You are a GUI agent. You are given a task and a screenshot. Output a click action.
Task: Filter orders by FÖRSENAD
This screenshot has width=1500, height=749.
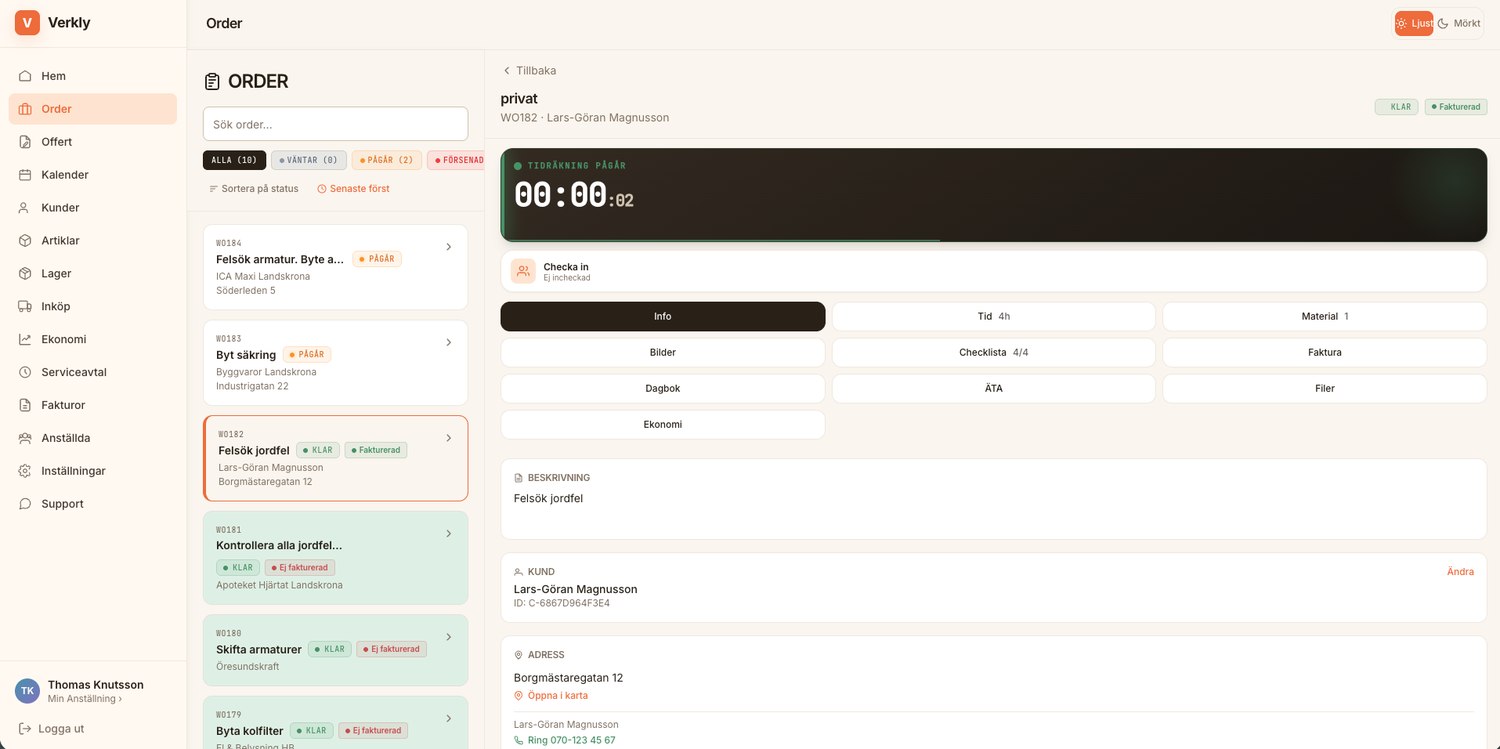click(456, 160)
